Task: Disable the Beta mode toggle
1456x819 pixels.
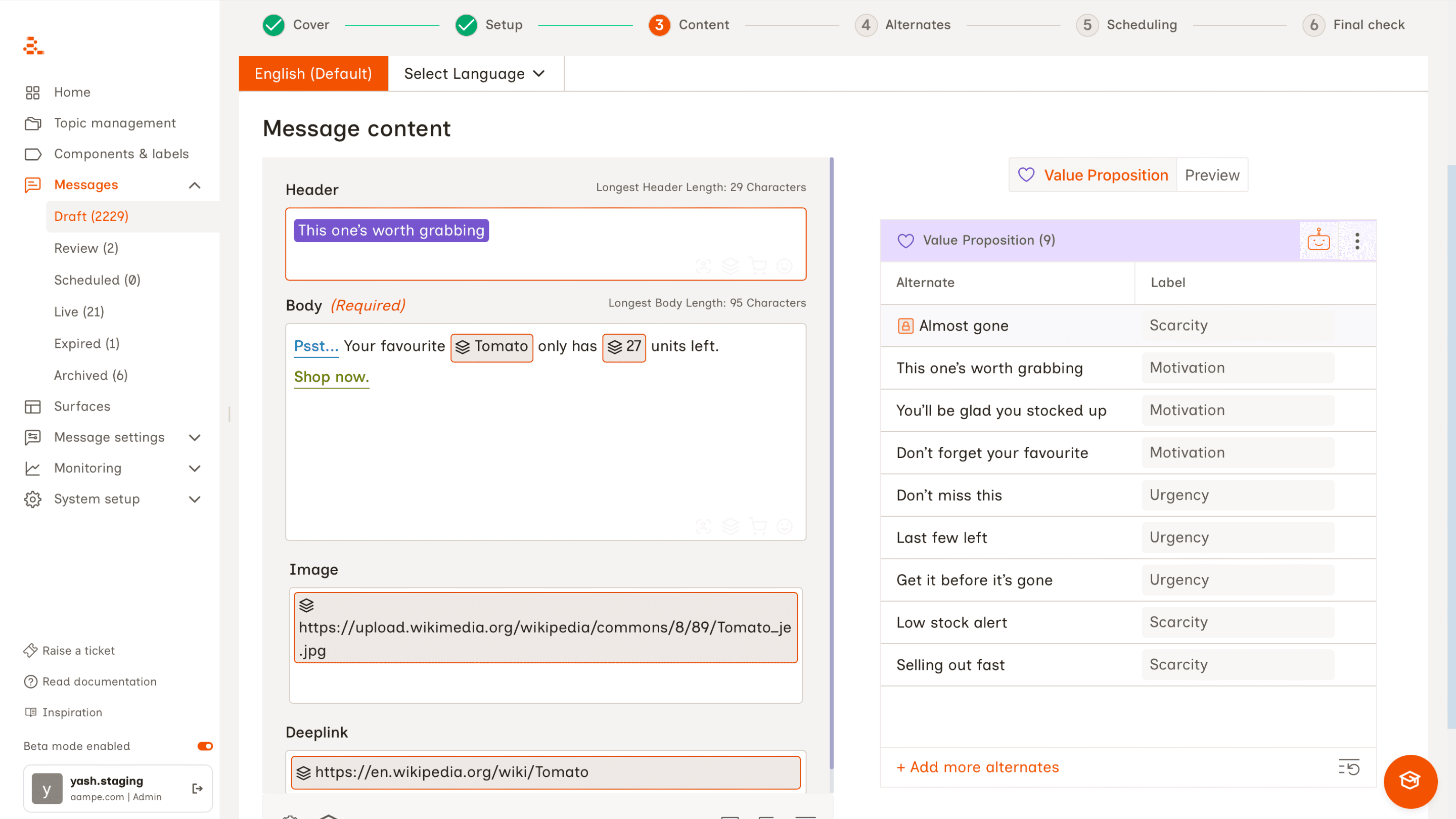Action: click(205, 746)
